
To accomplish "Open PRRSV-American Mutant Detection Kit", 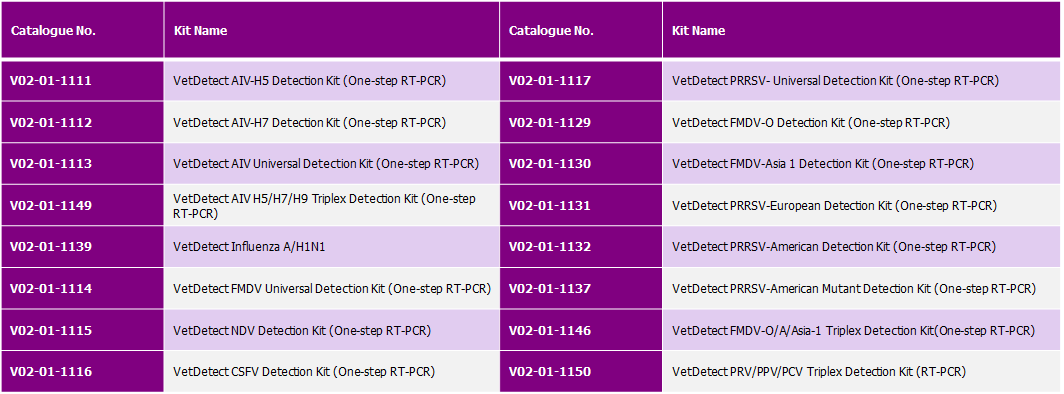I will (854, 289).
